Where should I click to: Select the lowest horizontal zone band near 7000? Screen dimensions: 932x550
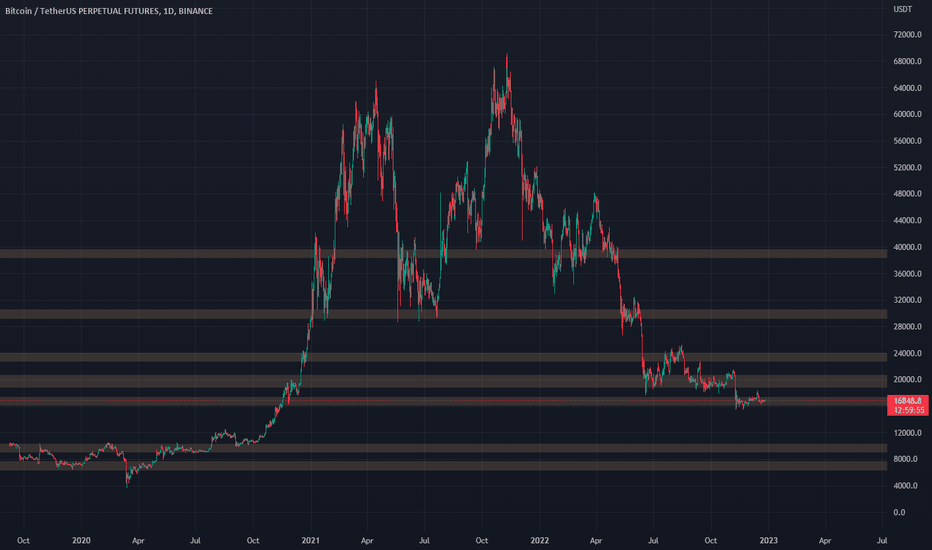[443, 466]
